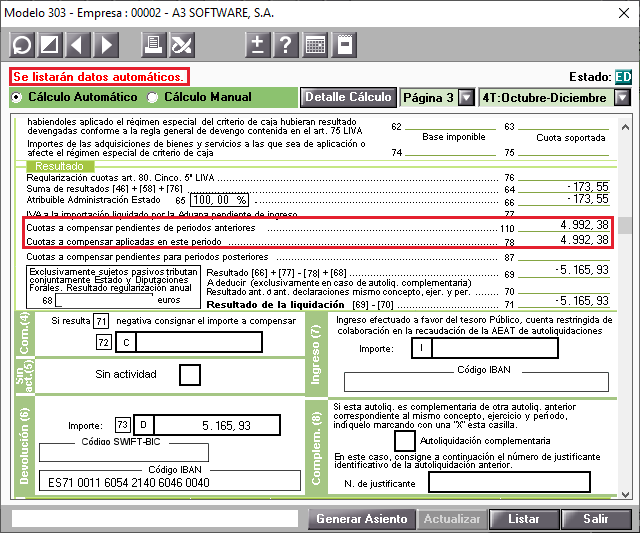This screenshot has width=640, height=533.
Task: Click the bottom-left status text field
Action: [x=155, y=518]
